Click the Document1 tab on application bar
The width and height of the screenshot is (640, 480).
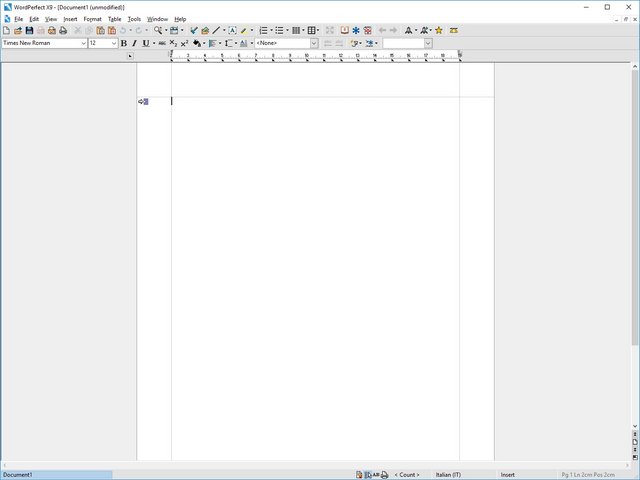point(56,475)
